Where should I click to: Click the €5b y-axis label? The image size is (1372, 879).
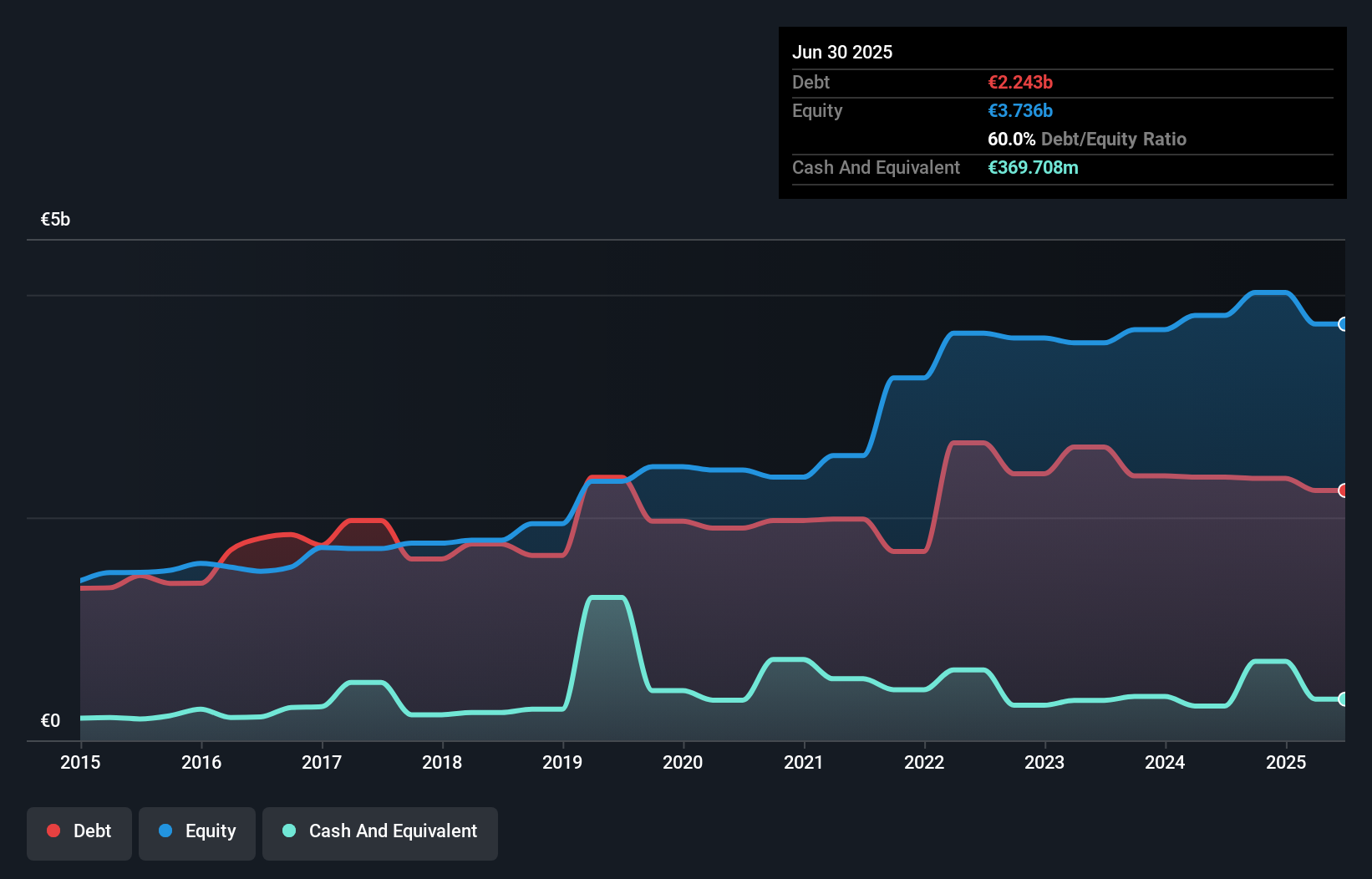[x=55, y=219]
